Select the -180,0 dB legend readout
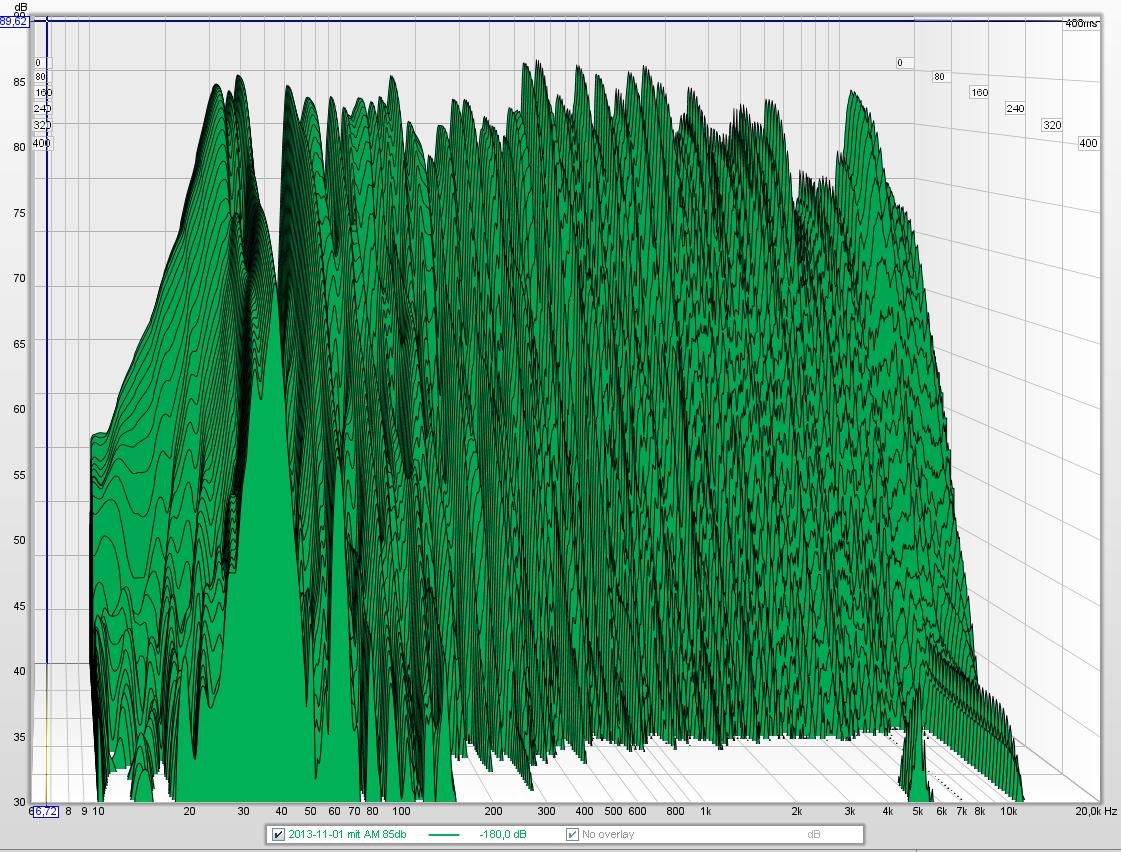The width and height of the screenshot is (1121, 852). [x=504, y=834]
